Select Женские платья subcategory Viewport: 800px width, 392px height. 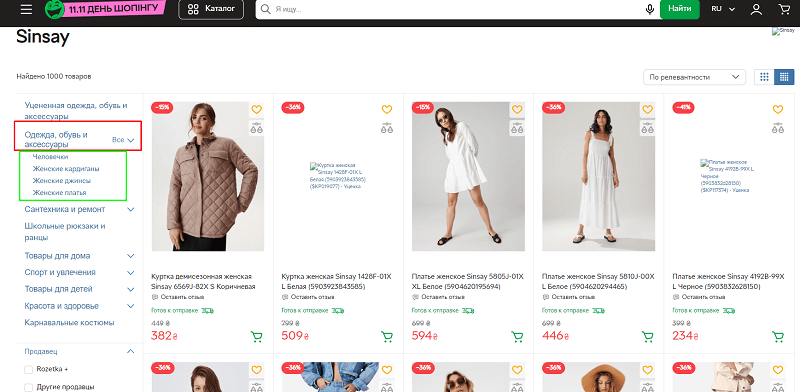click(x=59, y=193)
